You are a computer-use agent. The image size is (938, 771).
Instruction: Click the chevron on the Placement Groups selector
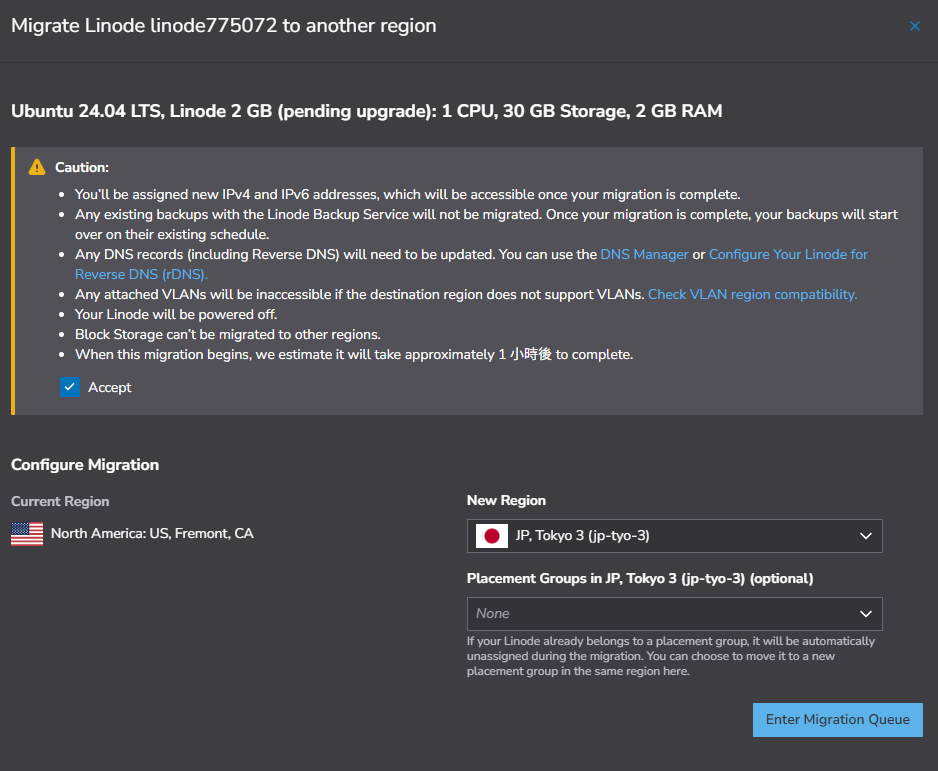pos(866,613)
